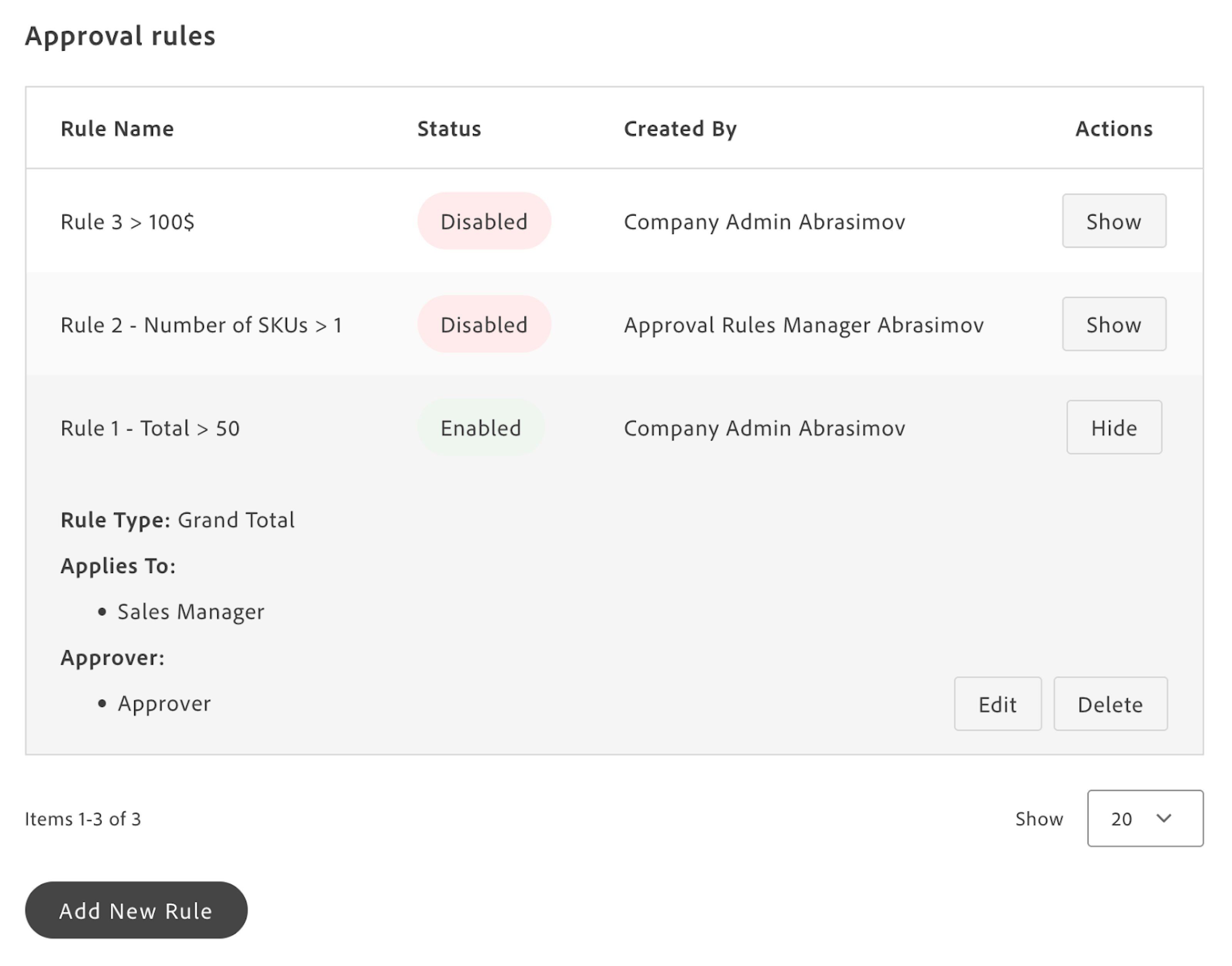The height and width of the screenshot is (966, 1232).
Task: Click Disabled status badge of Rule 2
Action: coord(484,325)
